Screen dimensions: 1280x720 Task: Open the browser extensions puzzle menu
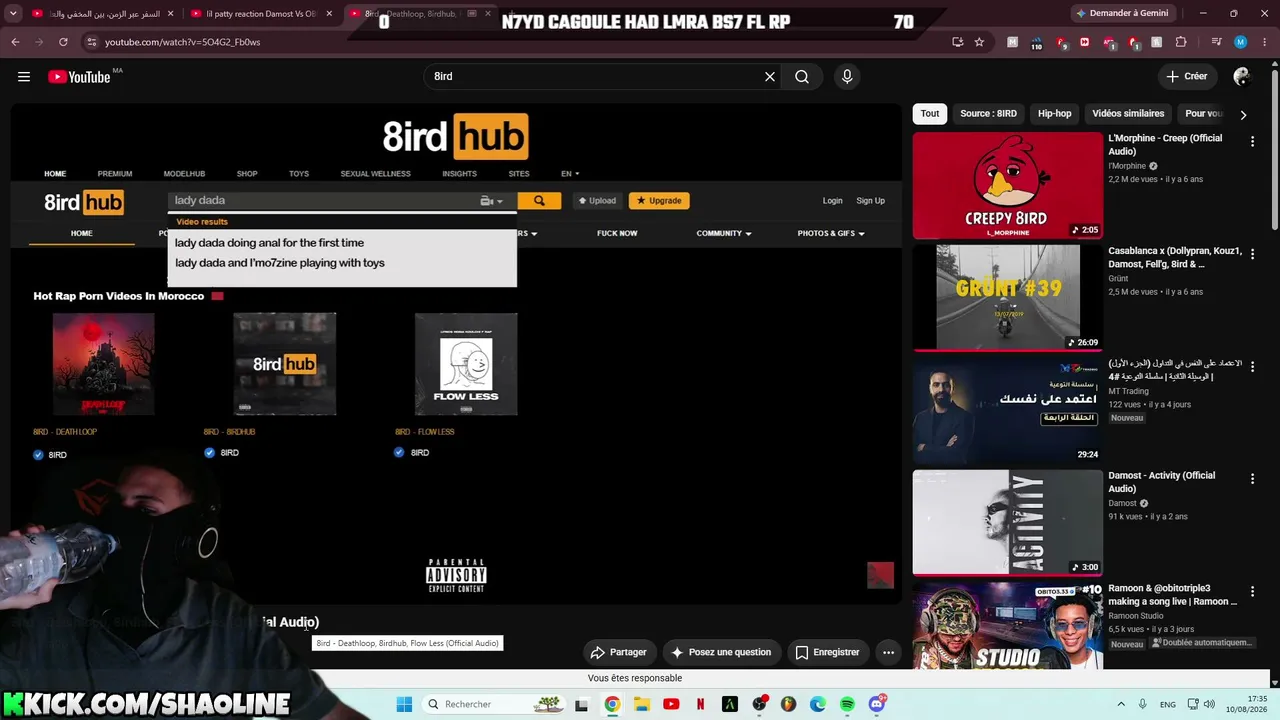1181,42
